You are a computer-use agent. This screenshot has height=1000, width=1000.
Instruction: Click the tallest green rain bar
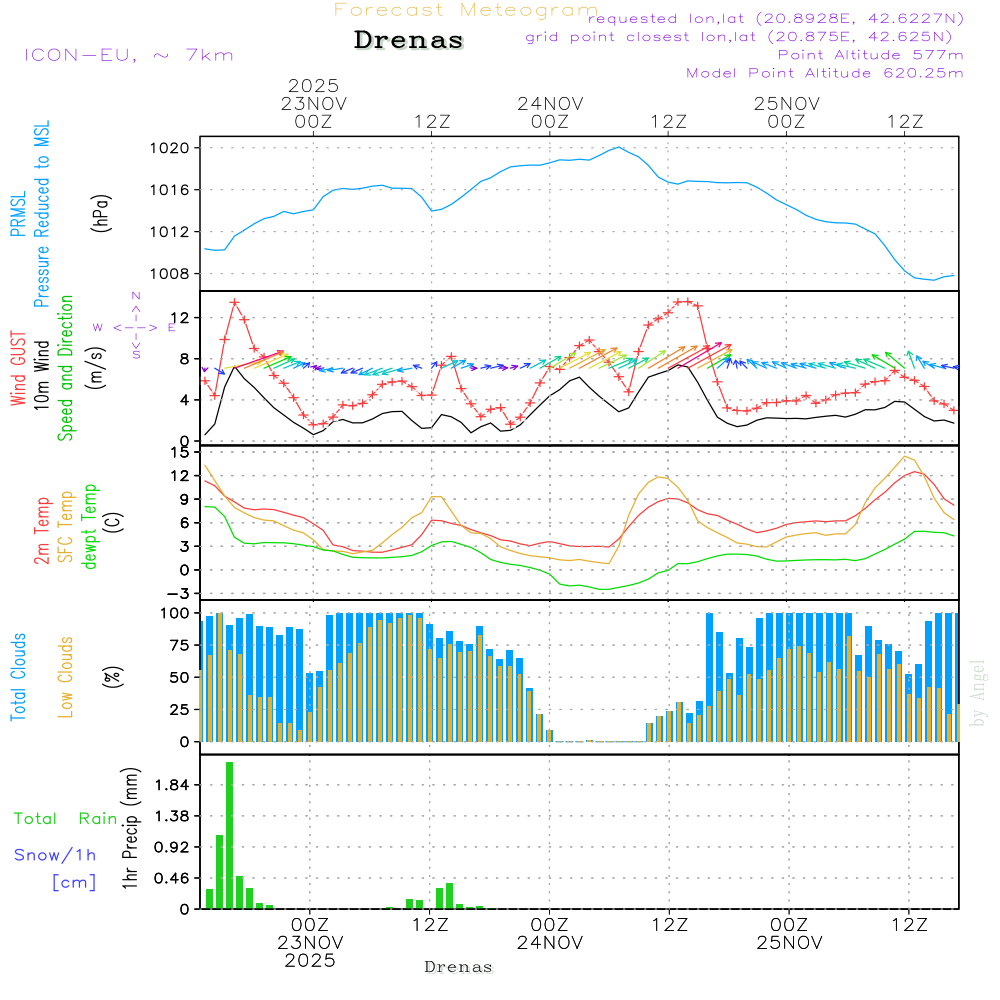[229, 835]
